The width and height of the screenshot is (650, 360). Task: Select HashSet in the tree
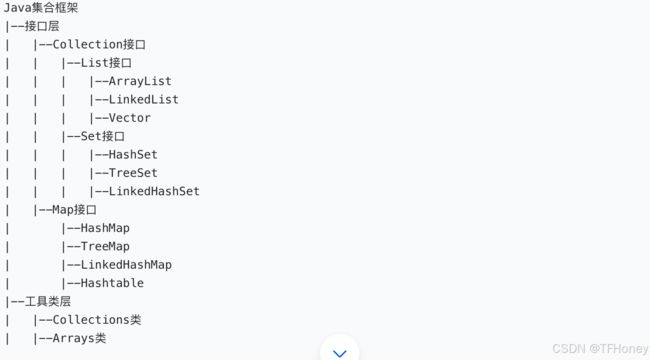pyautogui.click(x=133, y=155)
